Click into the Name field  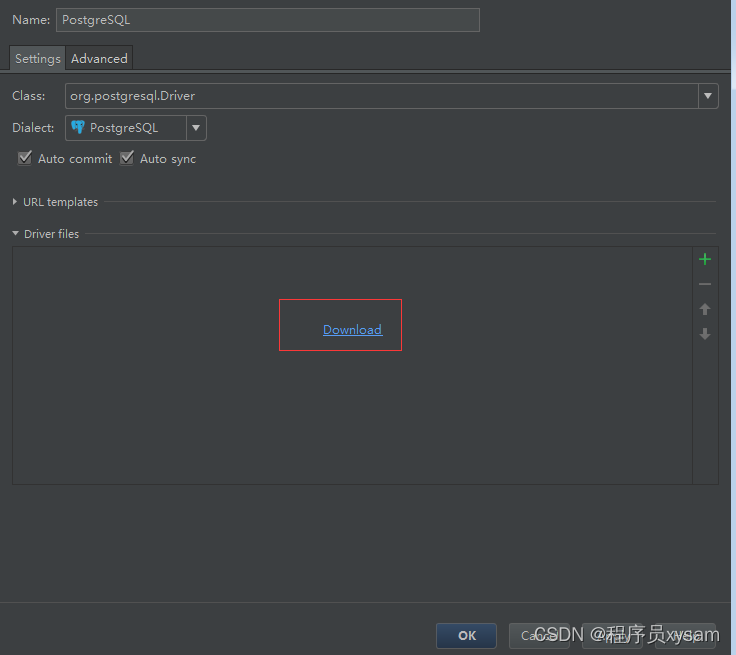click(268, 20)
